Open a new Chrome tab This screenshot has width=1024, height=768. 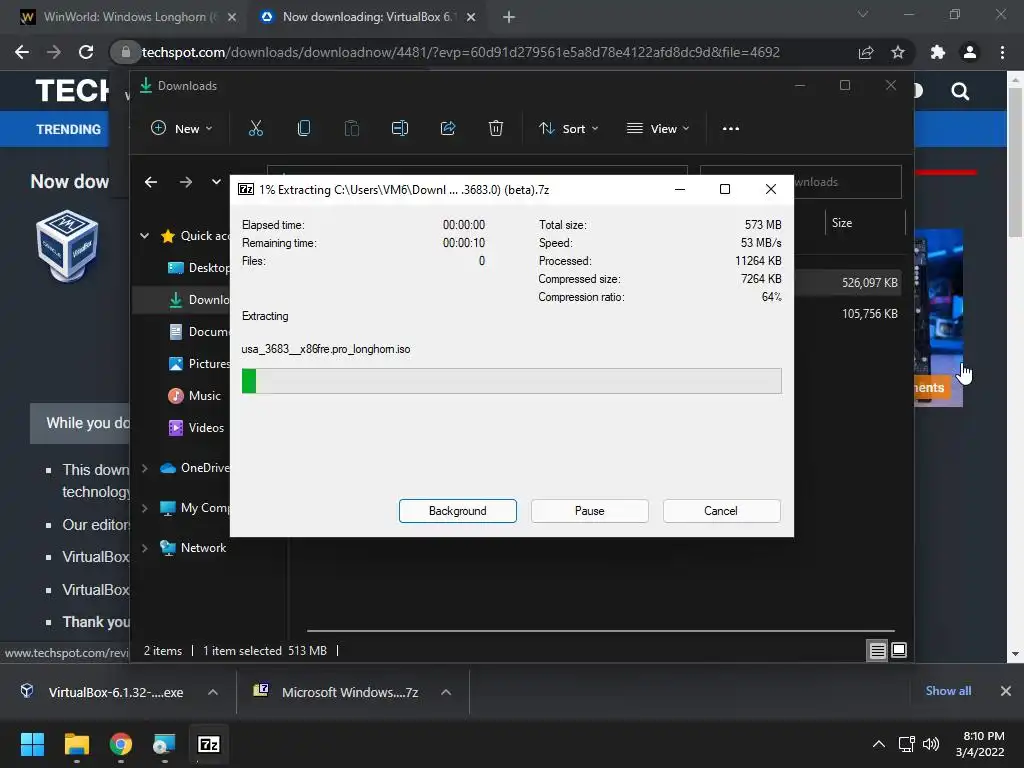pyautogui.click(x=509, y=17)
